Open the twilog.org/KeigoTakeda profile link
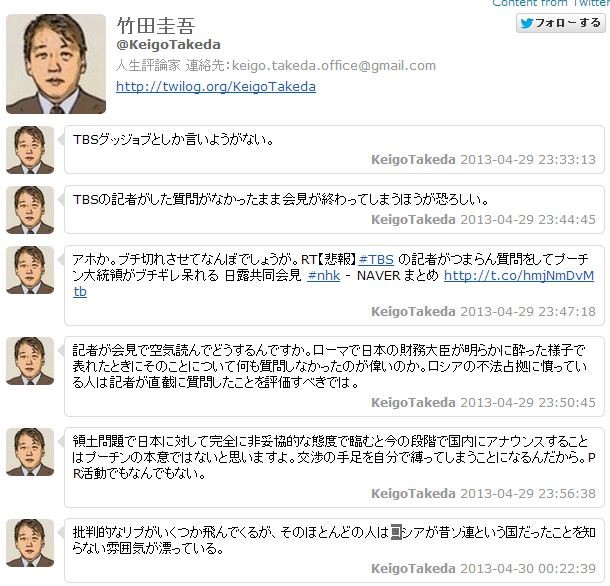The height and width of the screenshot is (586, 610). click(216, 86)
